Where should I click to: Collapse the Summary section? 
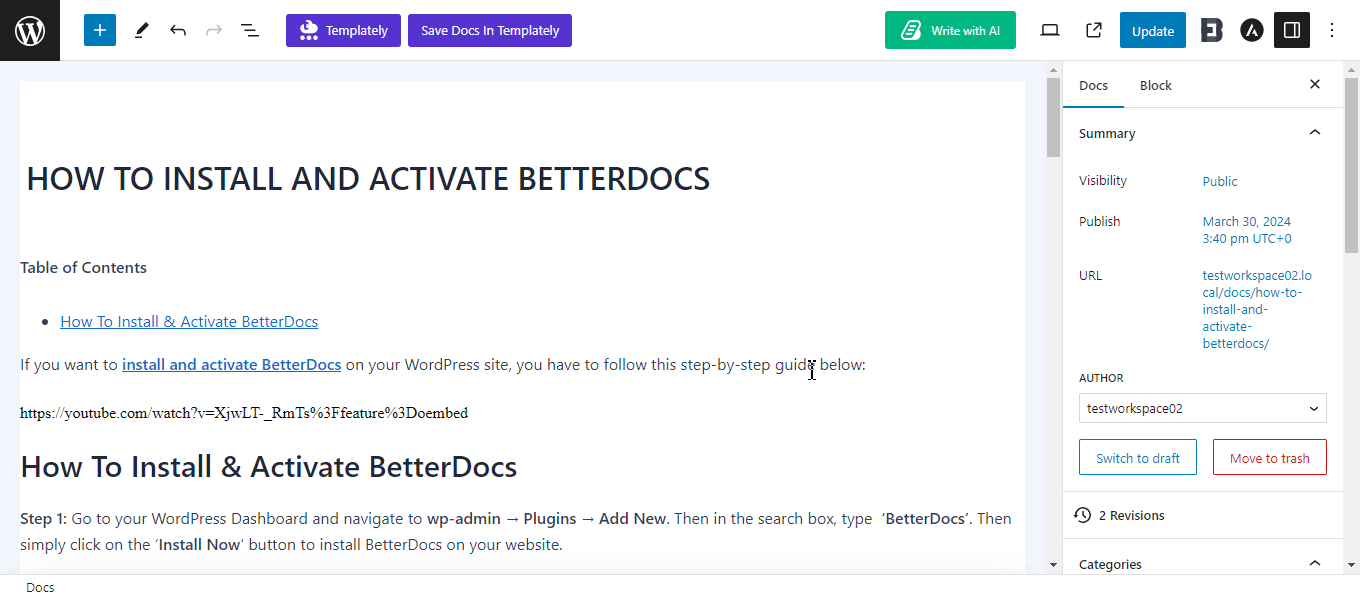(1314, 132)
